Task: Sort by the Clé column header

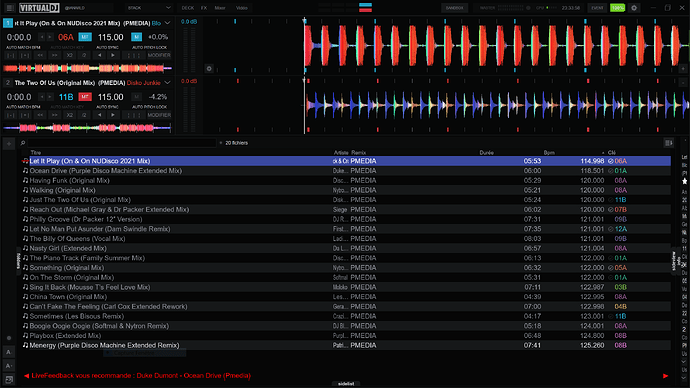Action: (612, 153)
